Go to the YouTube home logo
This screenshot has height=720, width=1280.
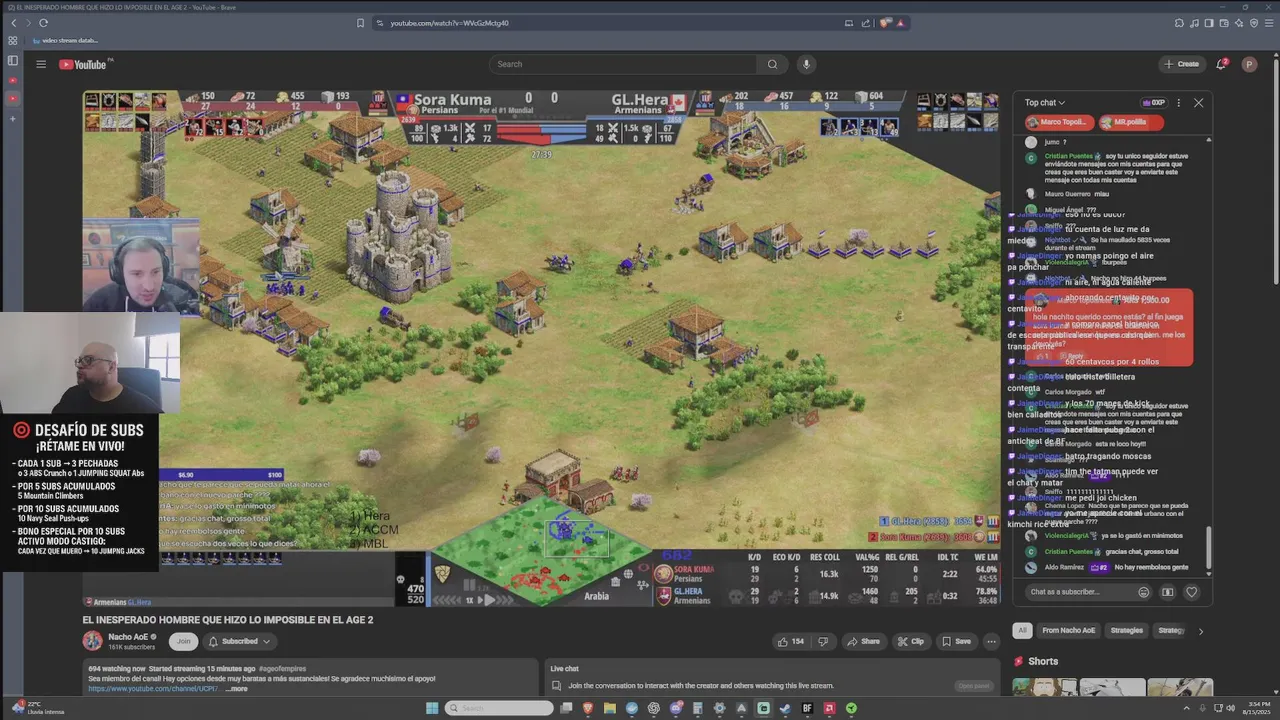coord(82,64)
